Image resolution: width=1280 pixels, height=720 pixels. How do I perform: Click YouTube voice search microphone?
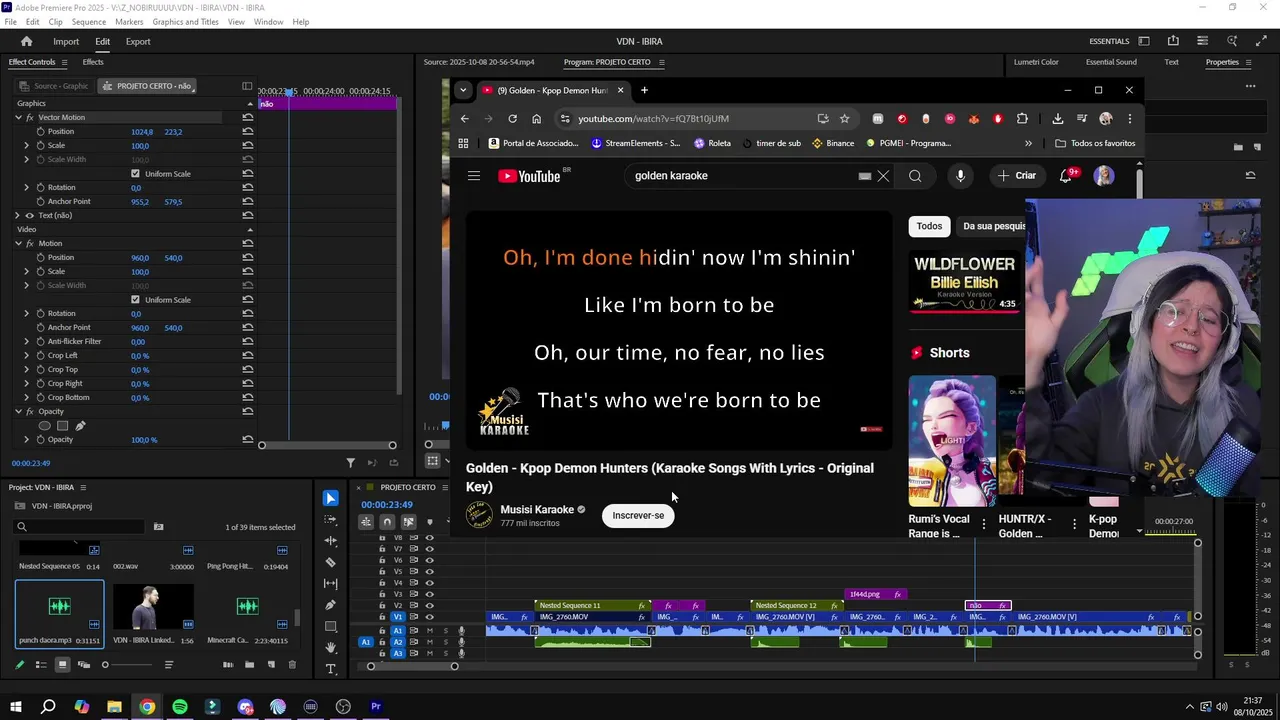point(960,176)
